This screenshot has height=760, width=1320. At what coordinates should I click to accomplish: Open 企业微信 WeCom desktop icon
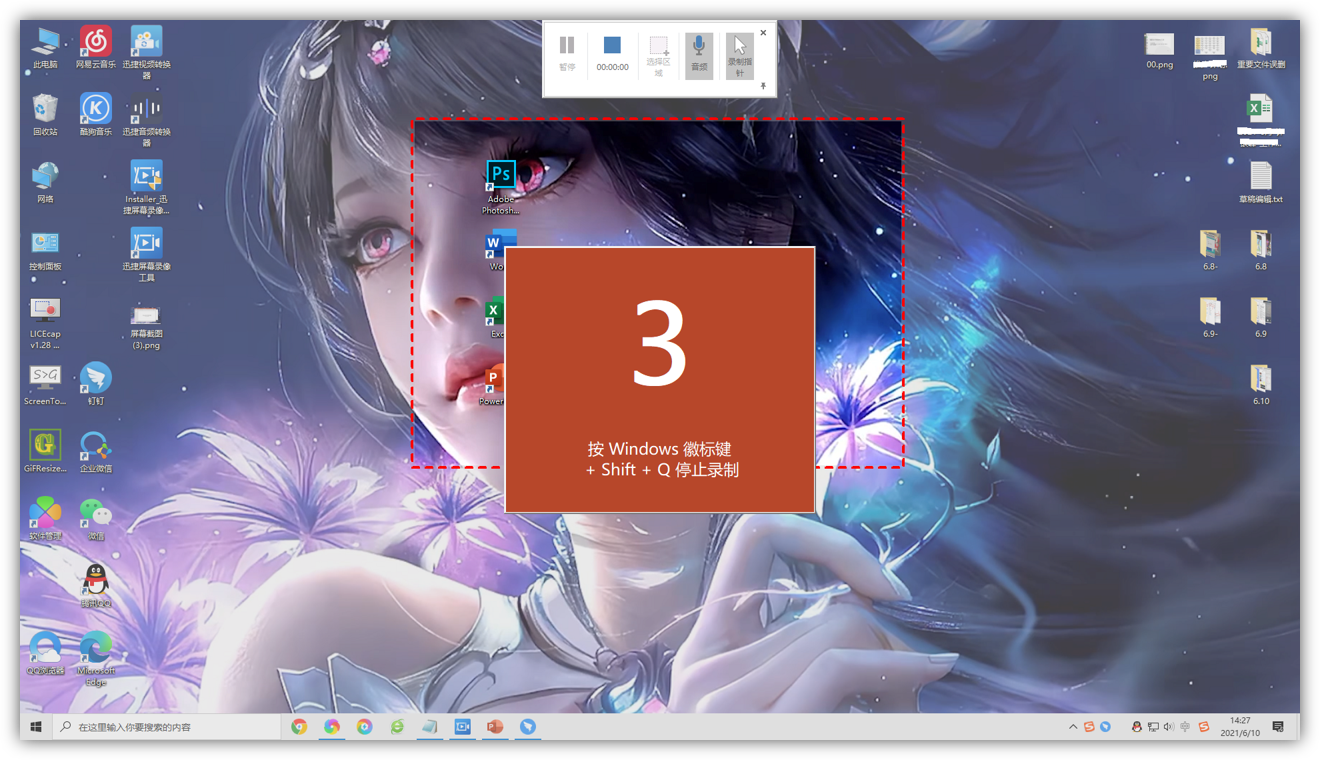point(96,452)
